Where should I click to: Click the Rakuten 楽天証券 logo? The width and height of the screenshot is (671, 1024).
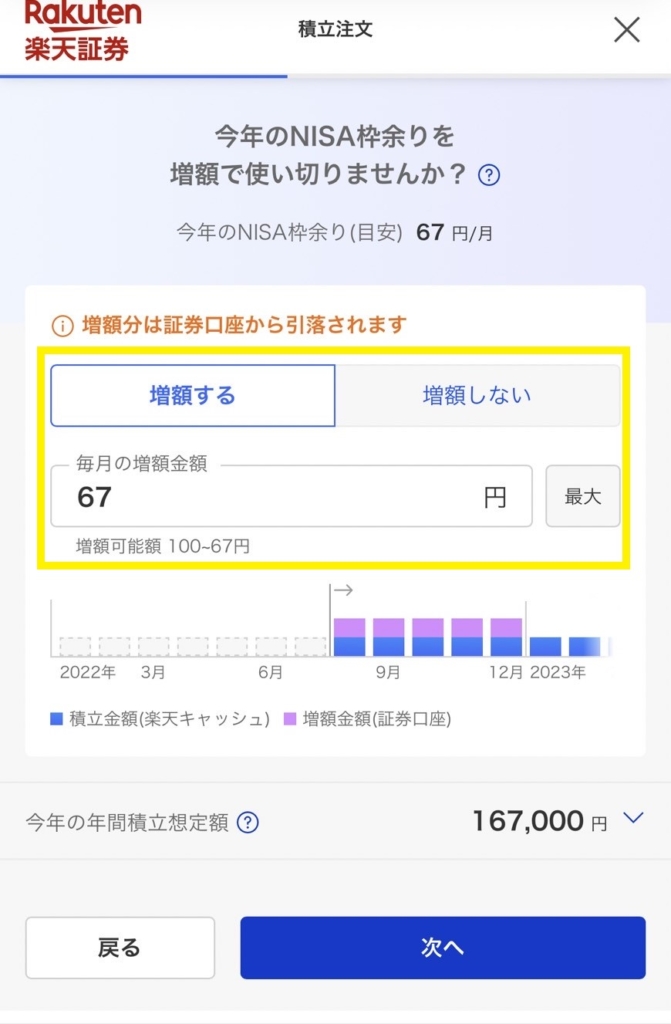(83, 31)
